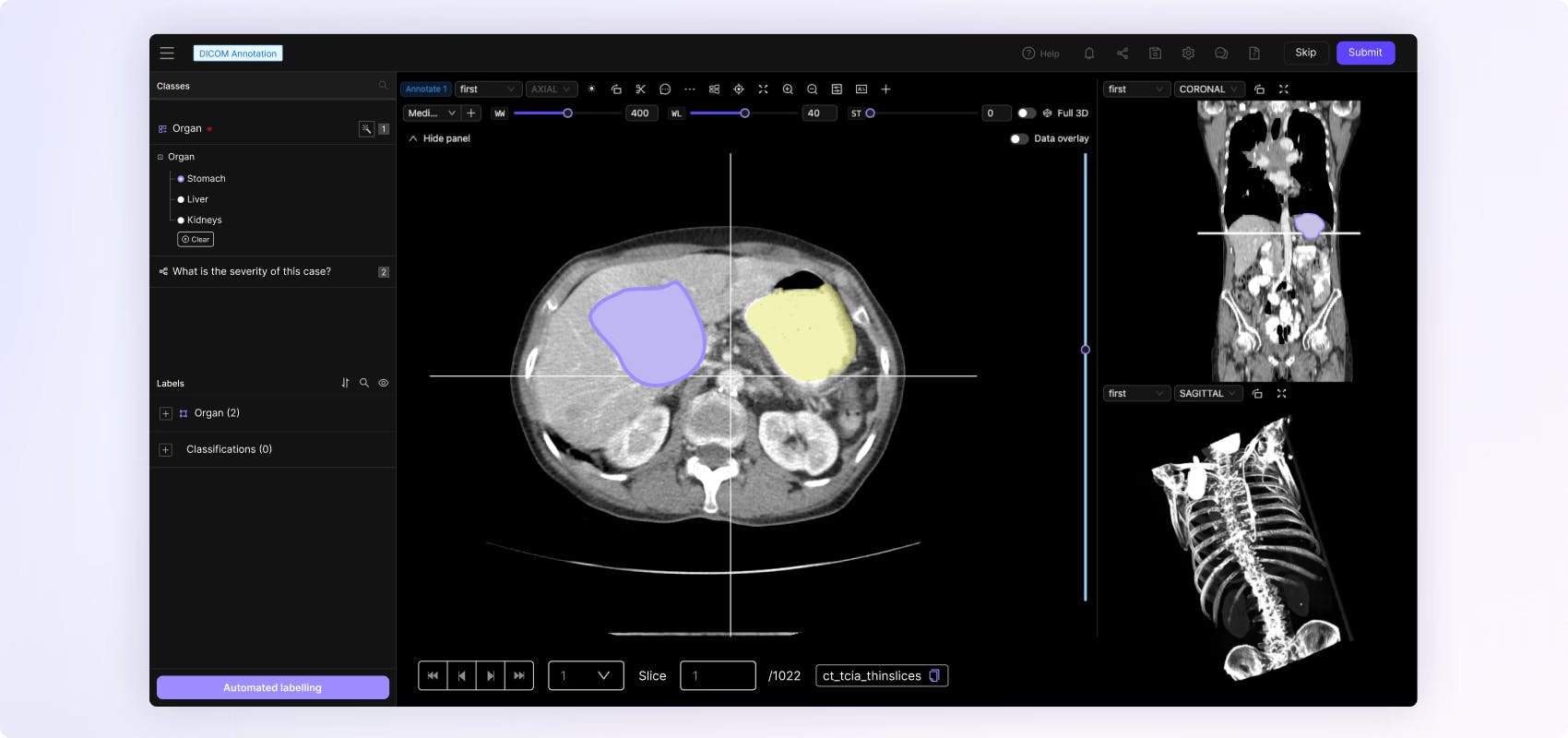Open 'first' dropdown in coronal view
This screenshot has height=738, width=1568.
pos(1136,89)
